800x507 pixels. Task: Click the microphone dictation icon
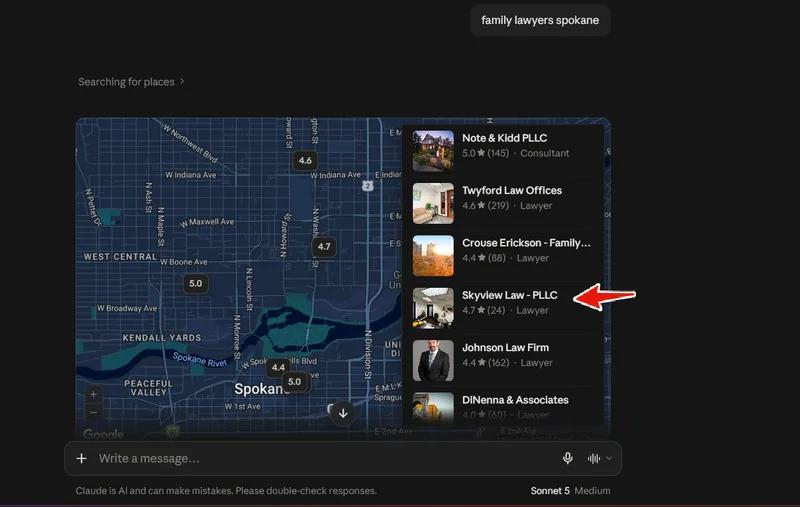[567, 458]
